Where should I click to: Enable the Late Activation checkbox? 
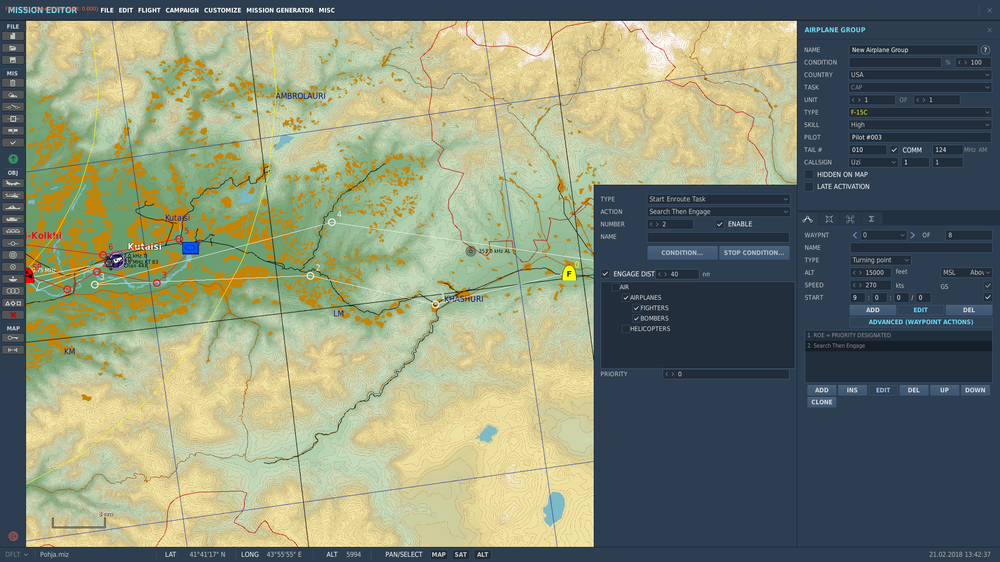pyautogui.click(x=809, y=186)
